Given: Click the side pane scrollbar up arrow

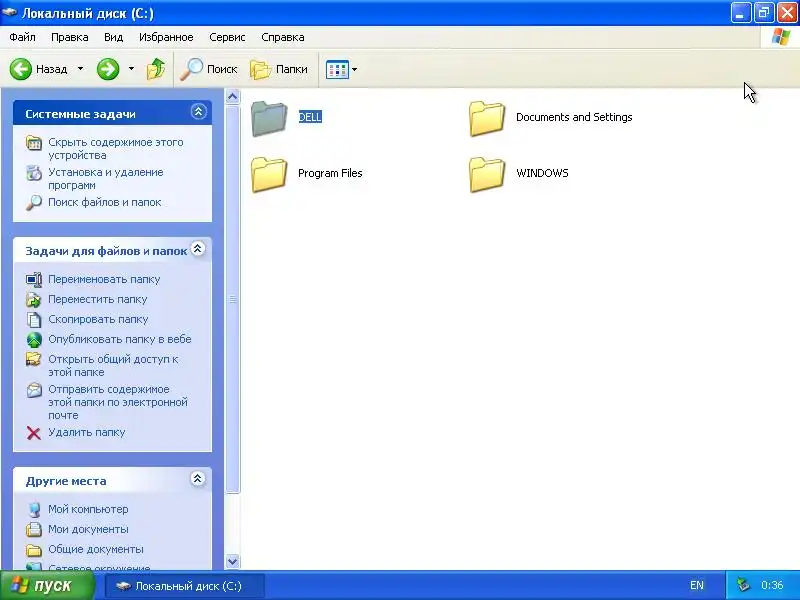Looking at the screenshot, I should click(233, 96).
